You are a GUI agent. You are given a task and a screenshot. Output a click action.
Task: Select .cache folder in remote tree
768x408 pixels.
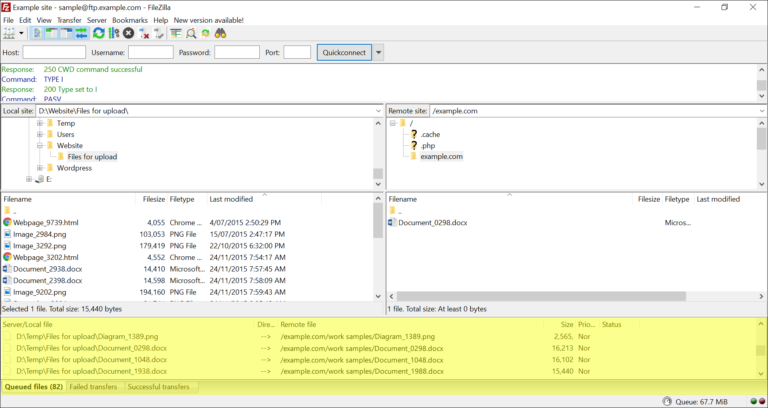coord(430,134)
